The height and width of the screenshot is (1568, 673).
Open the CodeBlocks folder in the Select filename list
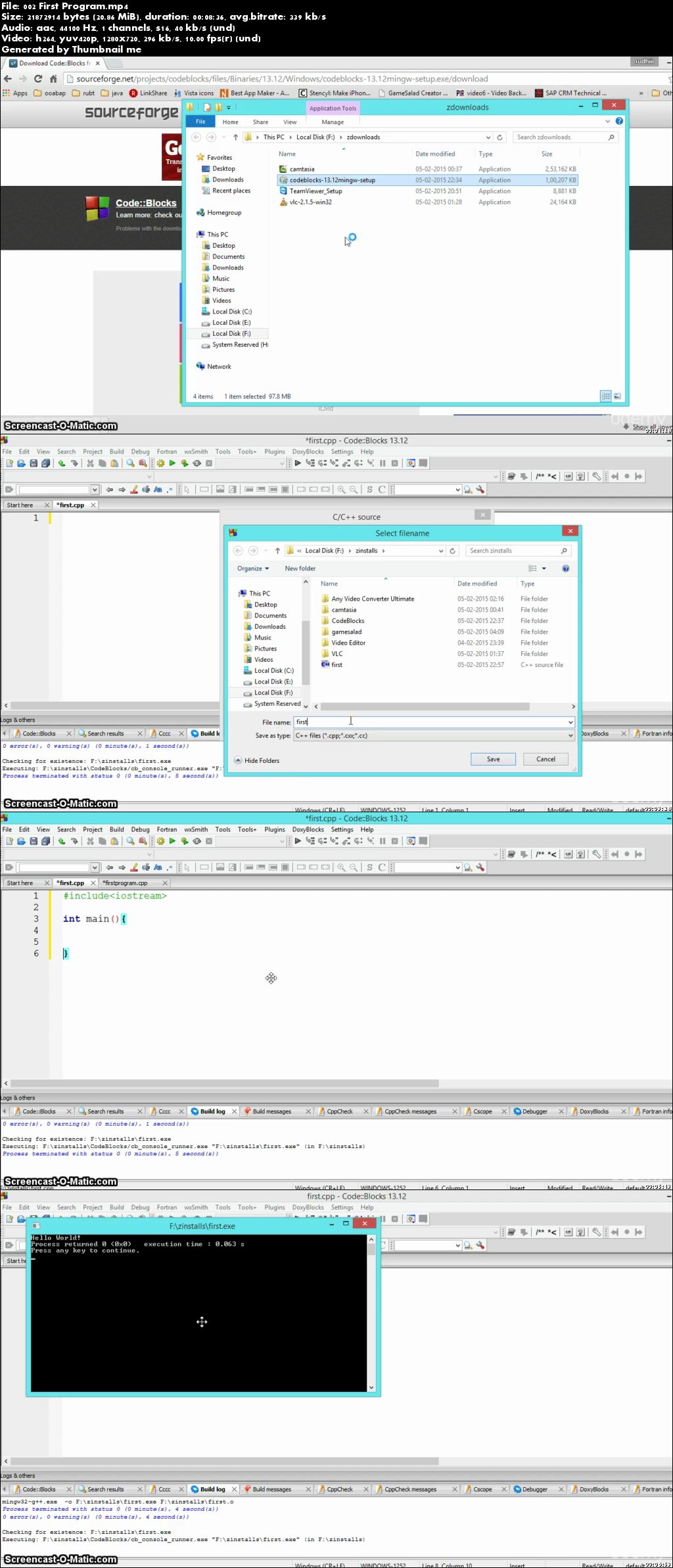pos(348,621)
